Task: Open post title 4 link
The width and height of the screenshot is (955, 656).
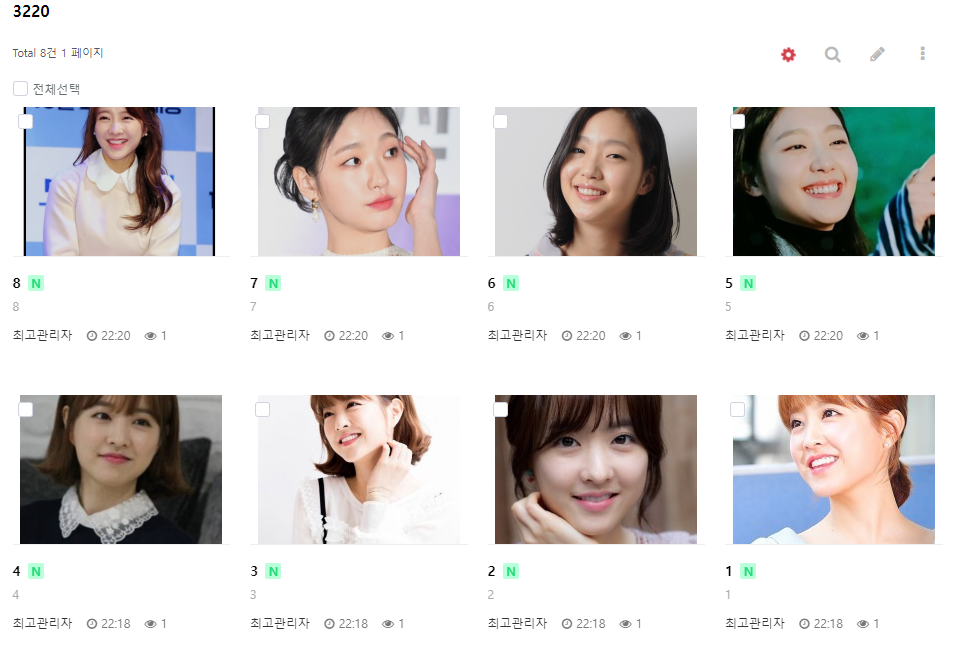Action: point(16,571)
